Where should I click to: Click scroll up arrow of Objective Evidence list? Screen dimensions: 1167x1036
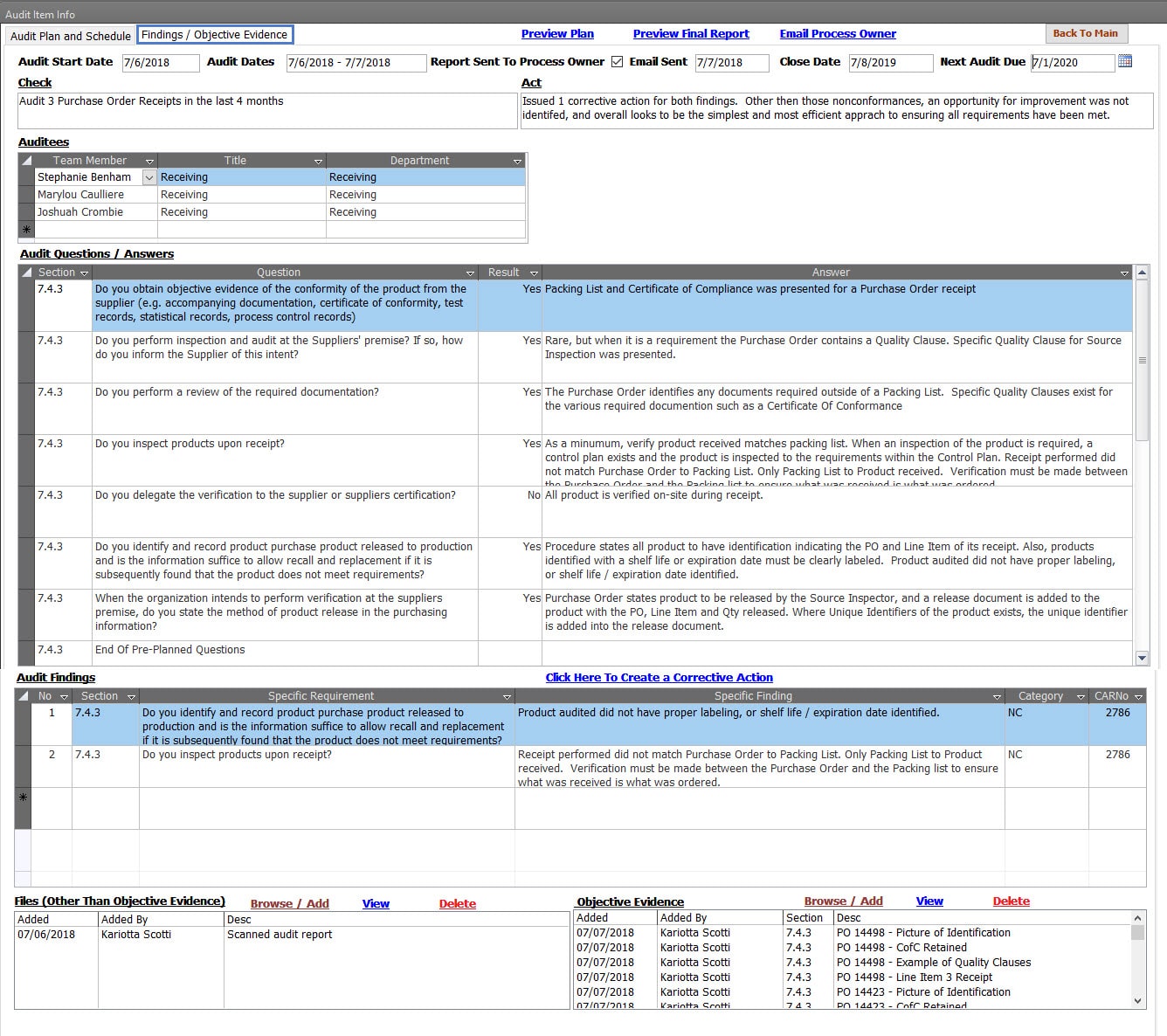pos(1137,918)
